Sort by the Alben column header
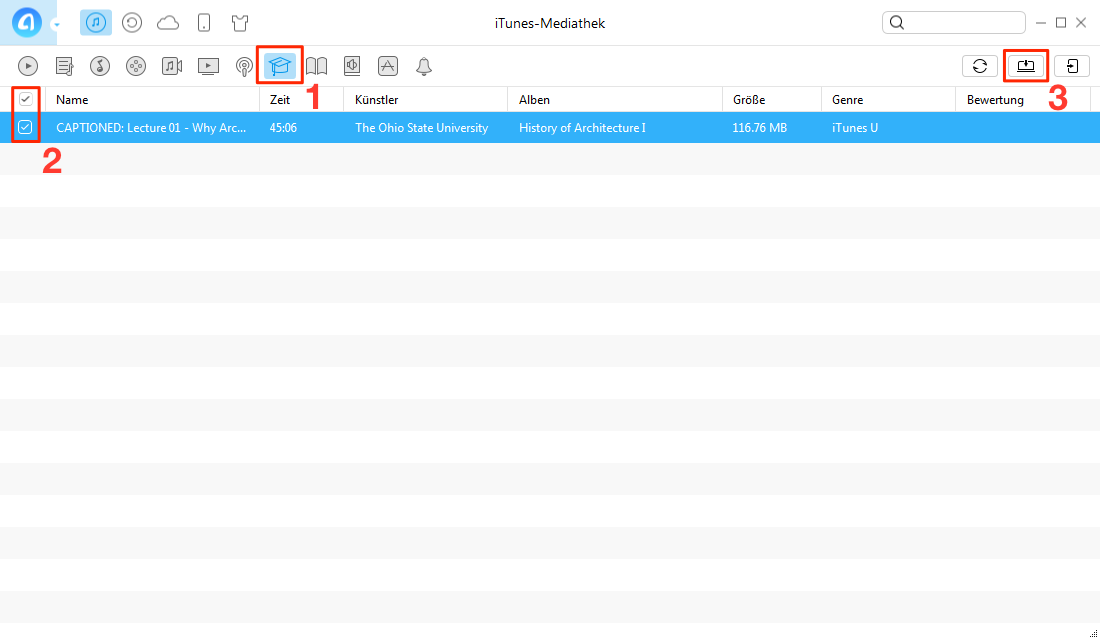Viewport: 1100px width, 640px height. pos(615,100)
